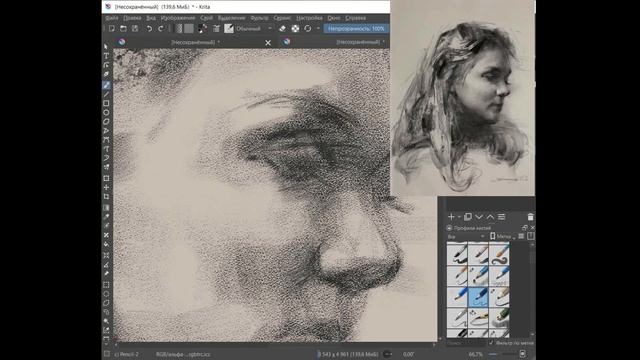The image size is (640, 360).
Task: Click the save document icon
Action: pos(135,29)
